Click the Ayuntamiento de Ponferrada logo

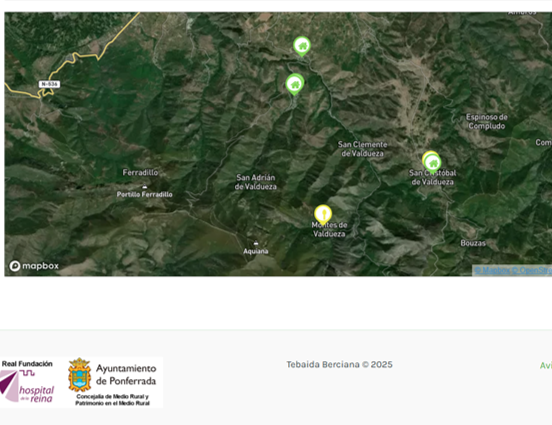tap(112, 382)
